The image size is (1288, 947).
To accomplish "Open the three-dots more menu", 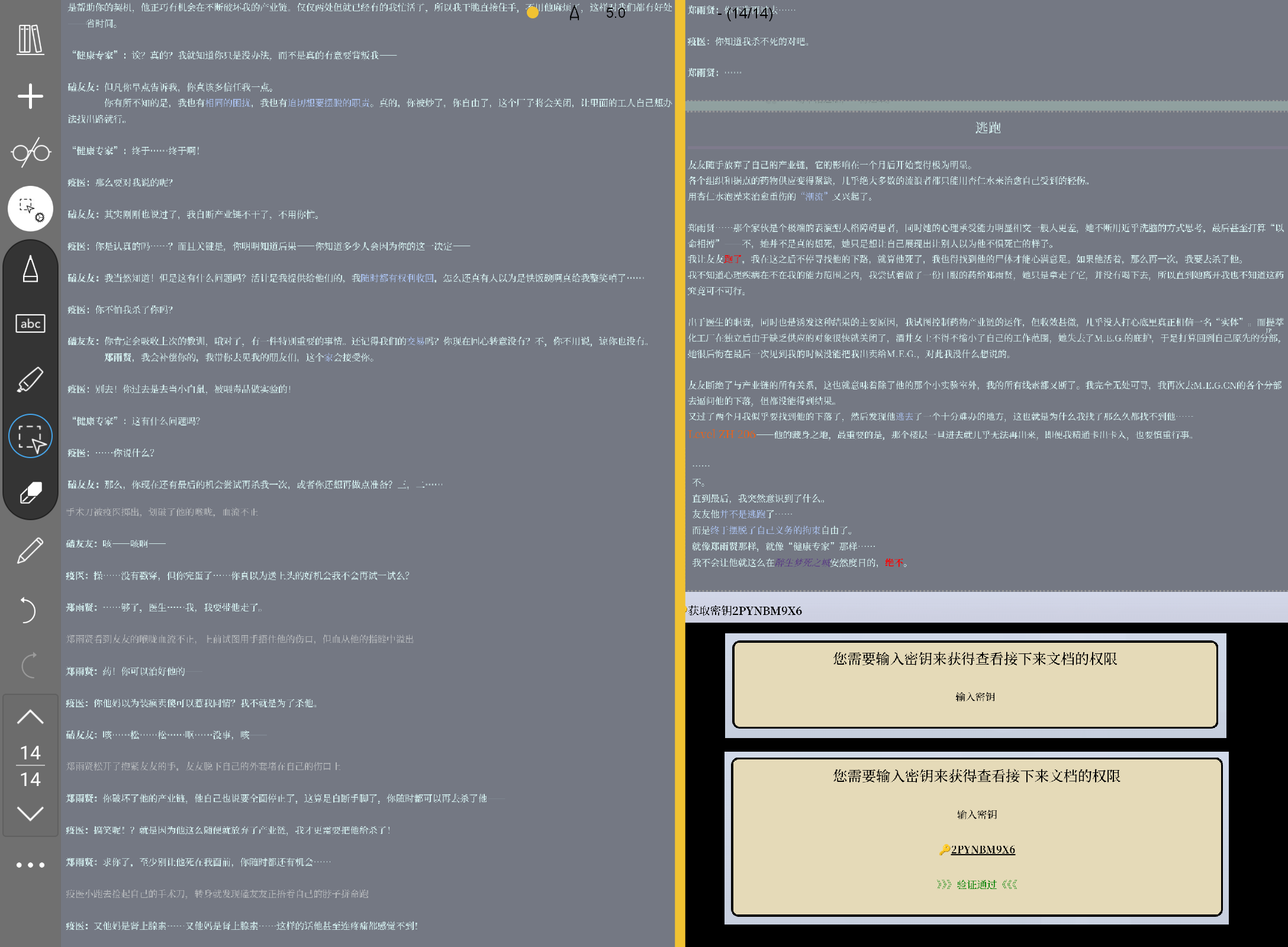I will pos(30,865).
